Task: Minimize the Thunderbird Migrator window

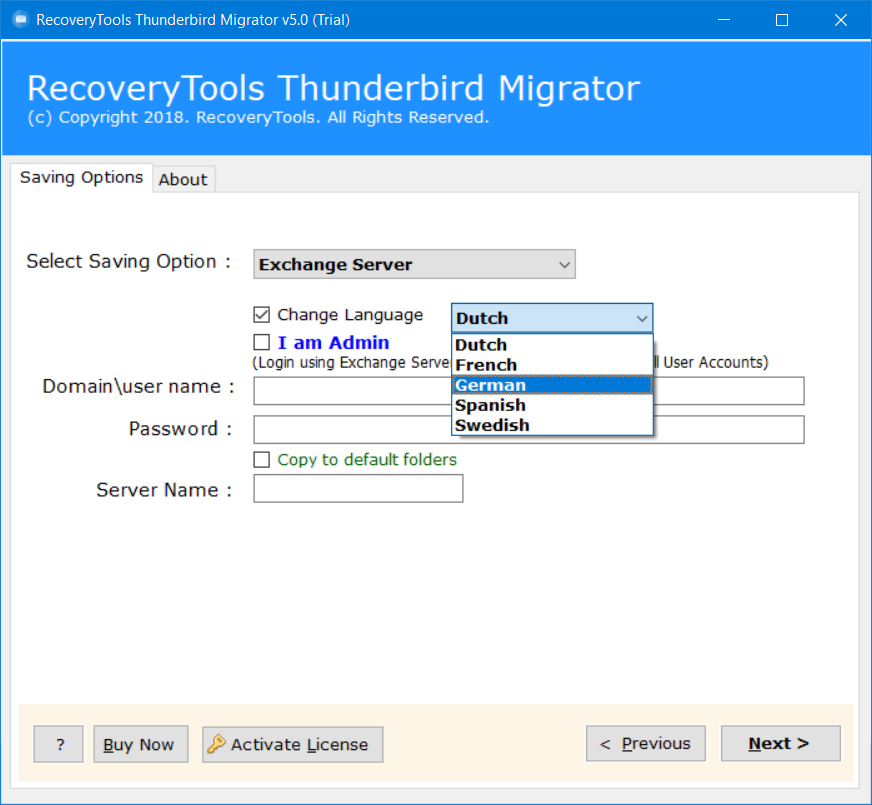Action: point(724,20)
